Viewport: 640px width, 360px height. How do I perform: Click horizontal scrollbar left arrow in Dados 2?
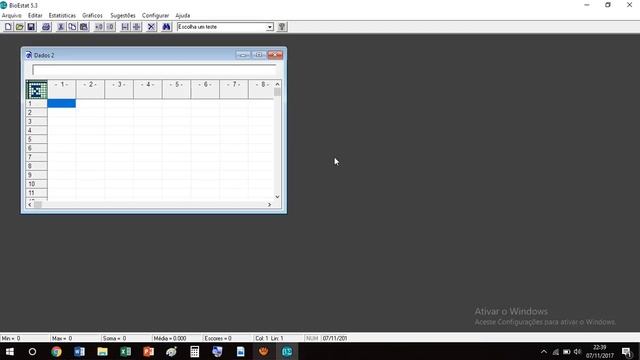29,204
